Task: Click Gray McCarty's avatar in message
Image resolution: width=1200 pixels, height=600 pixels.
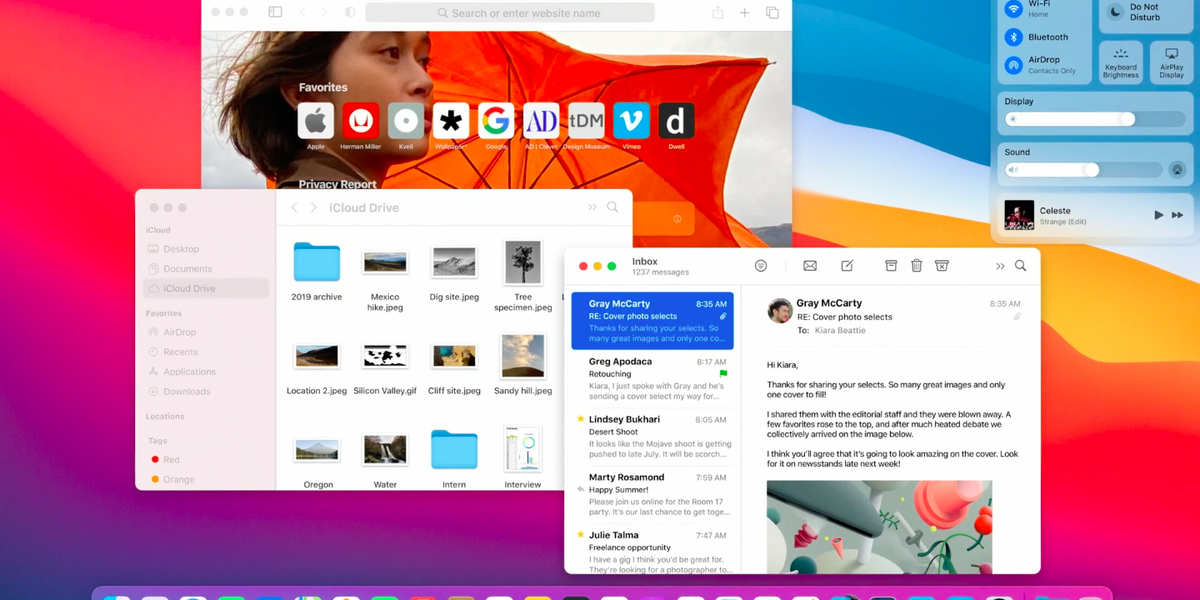Action: point(780,310)
